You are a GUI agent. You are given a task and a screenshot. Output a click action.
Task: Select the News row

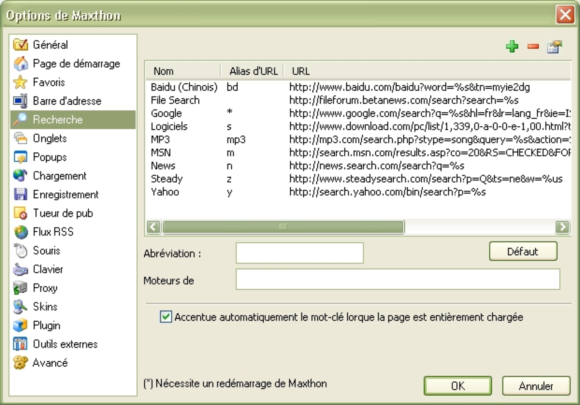tap(358, 166)
